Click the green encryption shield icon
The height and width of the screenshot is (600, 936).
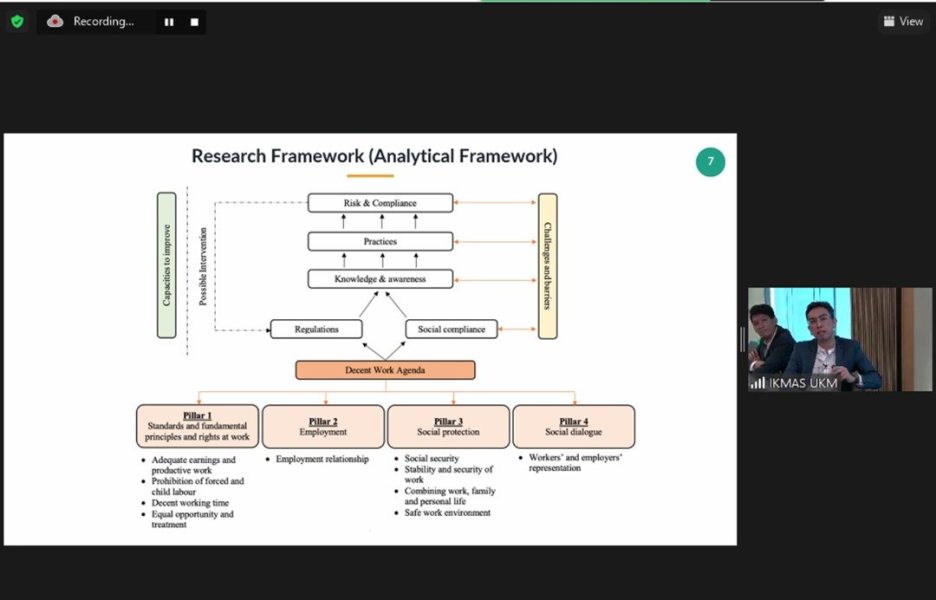(x=17, y=21)
